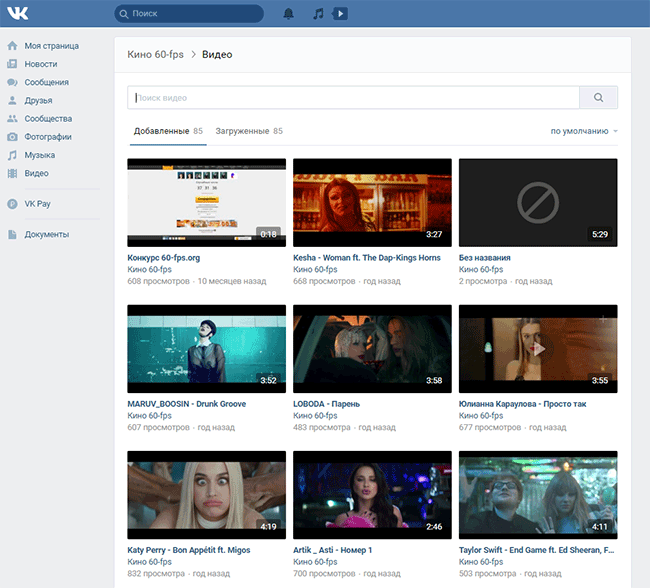Click the home icon beside Моя страница
Viewport: 650px width, 588px height.
12,46
